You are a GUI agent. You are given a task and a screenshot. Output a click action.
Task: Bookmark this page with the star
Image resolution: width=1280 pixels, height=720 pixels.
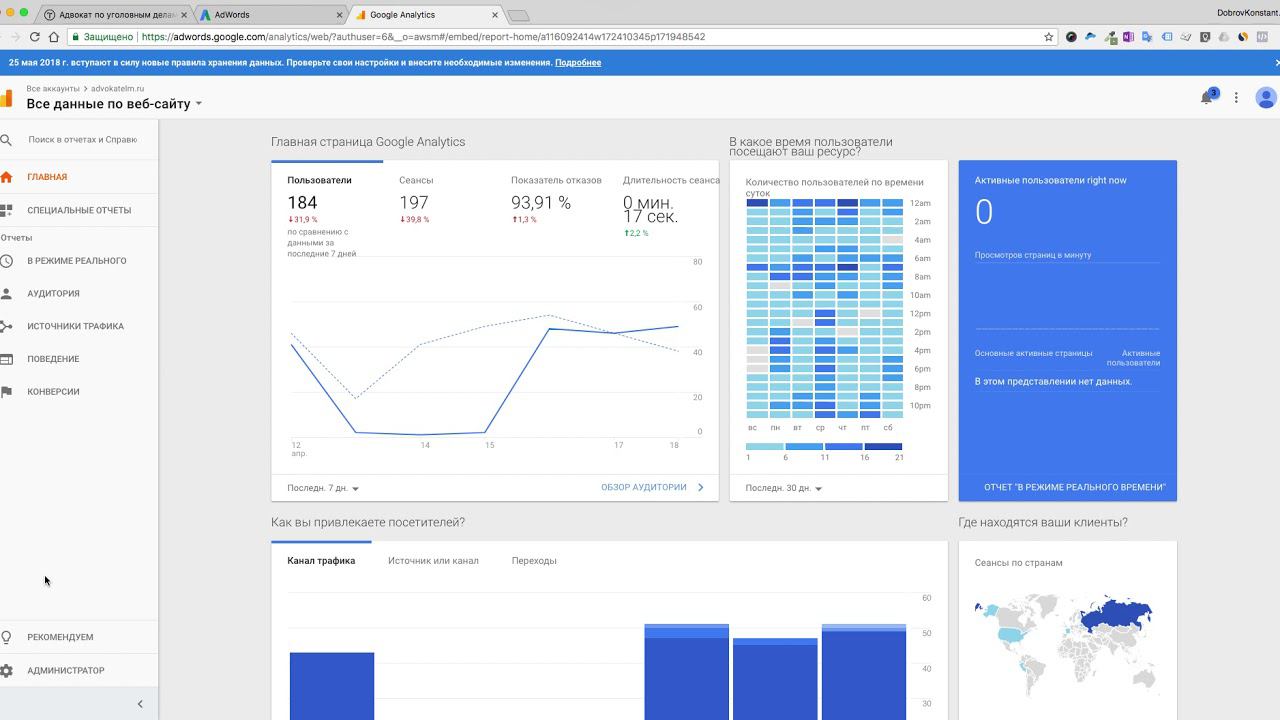coord(1049,37)
